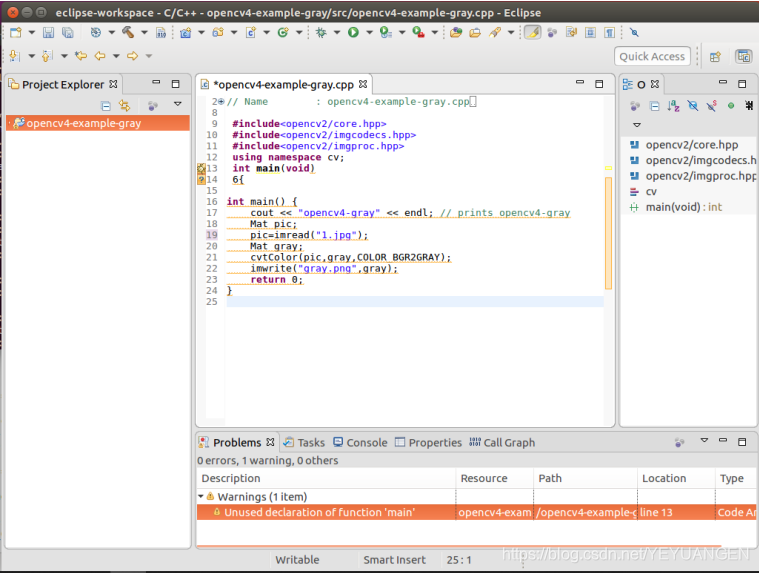Click the Save icon in the toolbar
This screenshot has width=759, height=573.
pyautogui.click(x=48, y=33)
